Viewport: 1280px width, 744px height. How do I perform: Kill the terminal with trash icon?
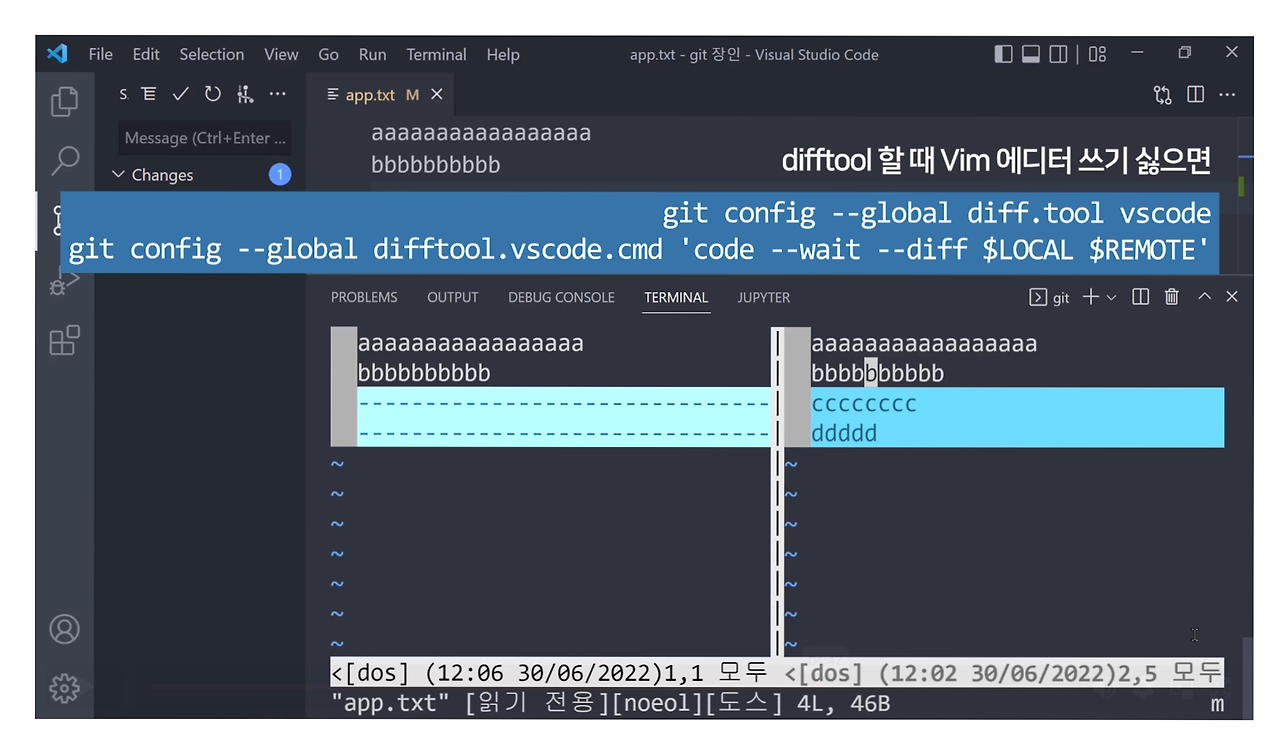click(1172, 297)
